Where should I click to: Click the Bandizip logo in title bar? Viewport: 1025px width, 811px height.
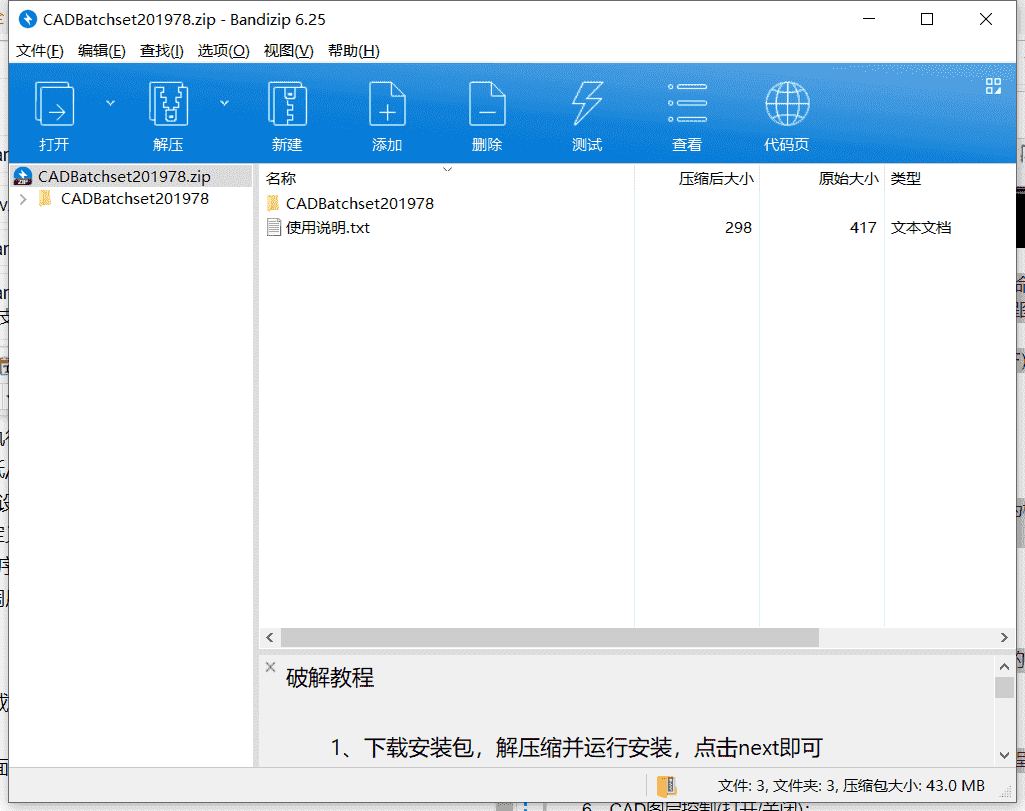coord(27,20)
